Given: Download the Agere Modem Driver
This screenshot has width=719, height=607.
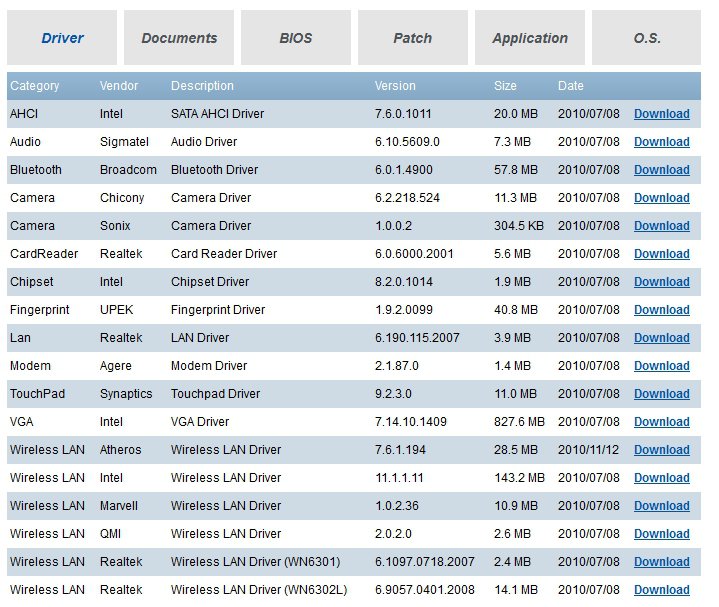Looking at the screenshot, I should click(662, 365).
